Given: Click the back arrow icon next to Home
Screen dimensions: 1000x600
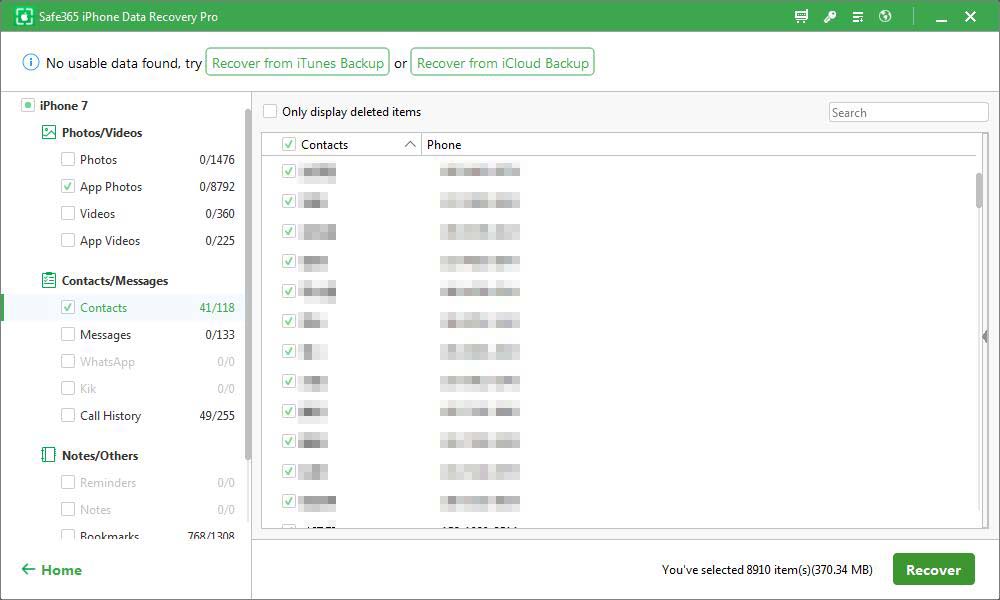Looking at the screenshot, I should pyautogui.click(x=28, y=569).
